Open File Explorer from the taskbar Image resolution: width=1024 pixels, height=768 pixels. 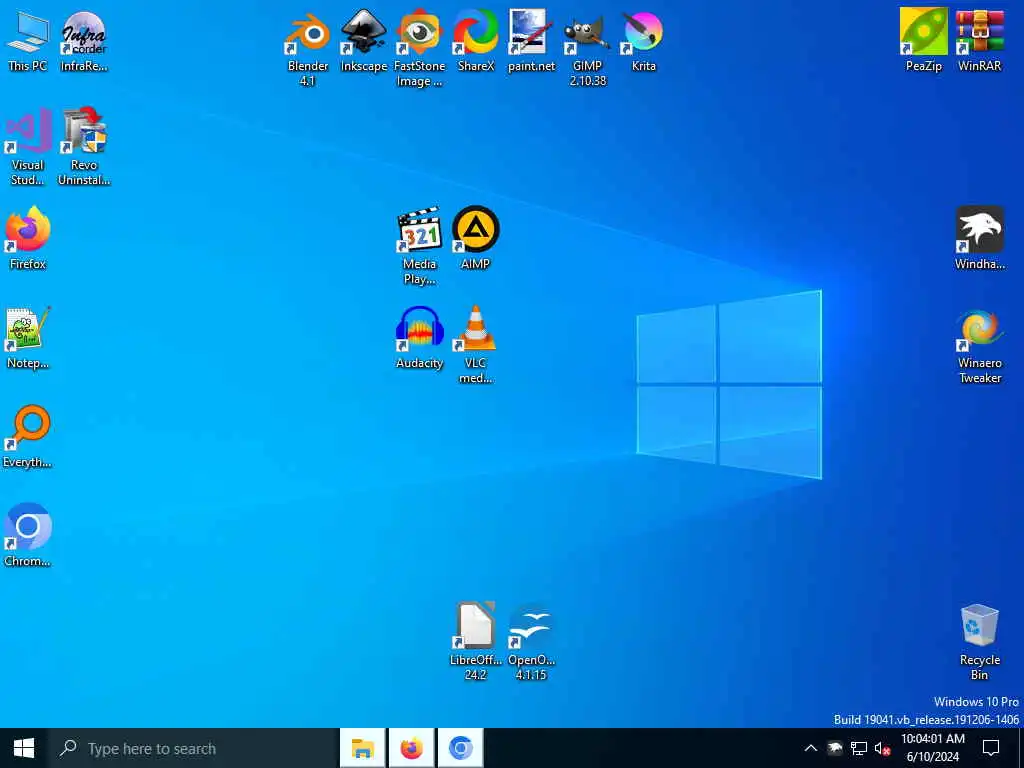(363, 748)
